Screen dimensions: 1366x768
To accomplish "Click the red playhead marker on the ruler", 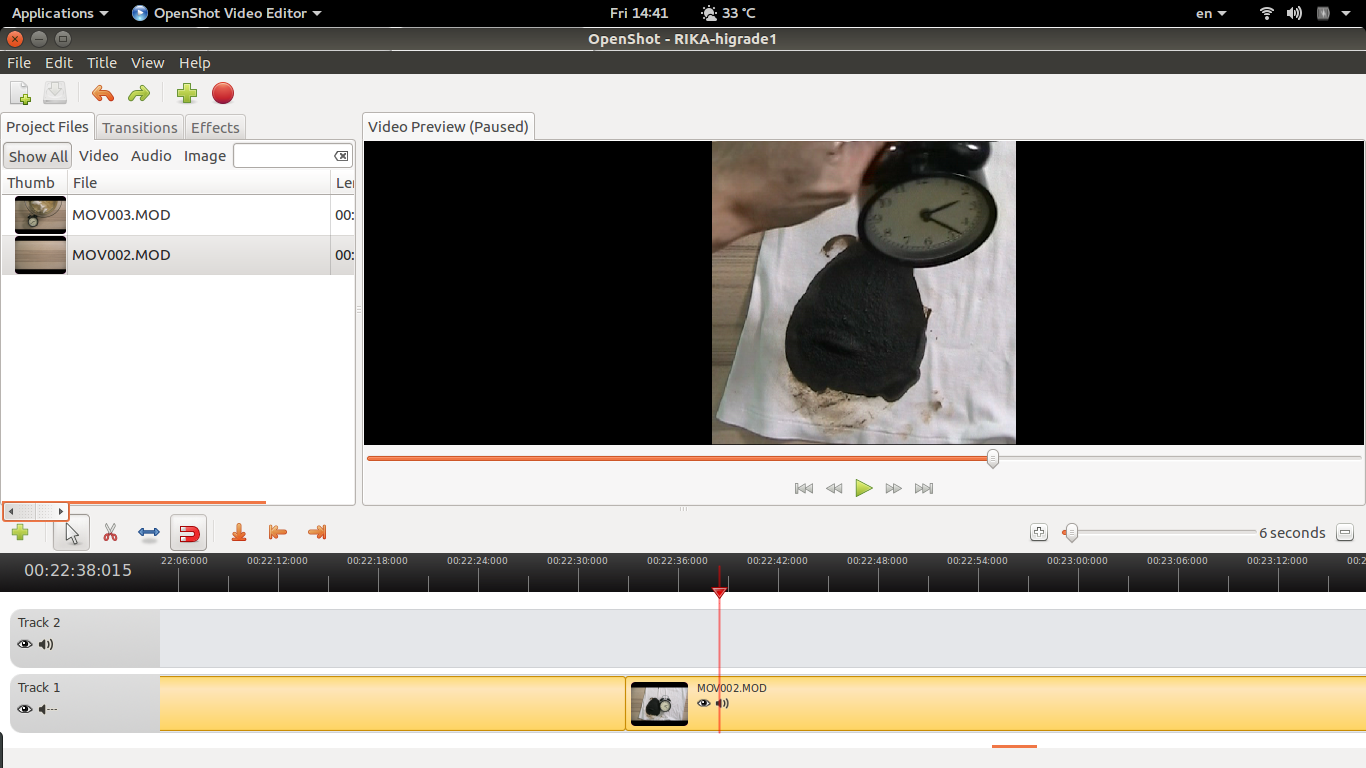I will click(x=719, y=593).
